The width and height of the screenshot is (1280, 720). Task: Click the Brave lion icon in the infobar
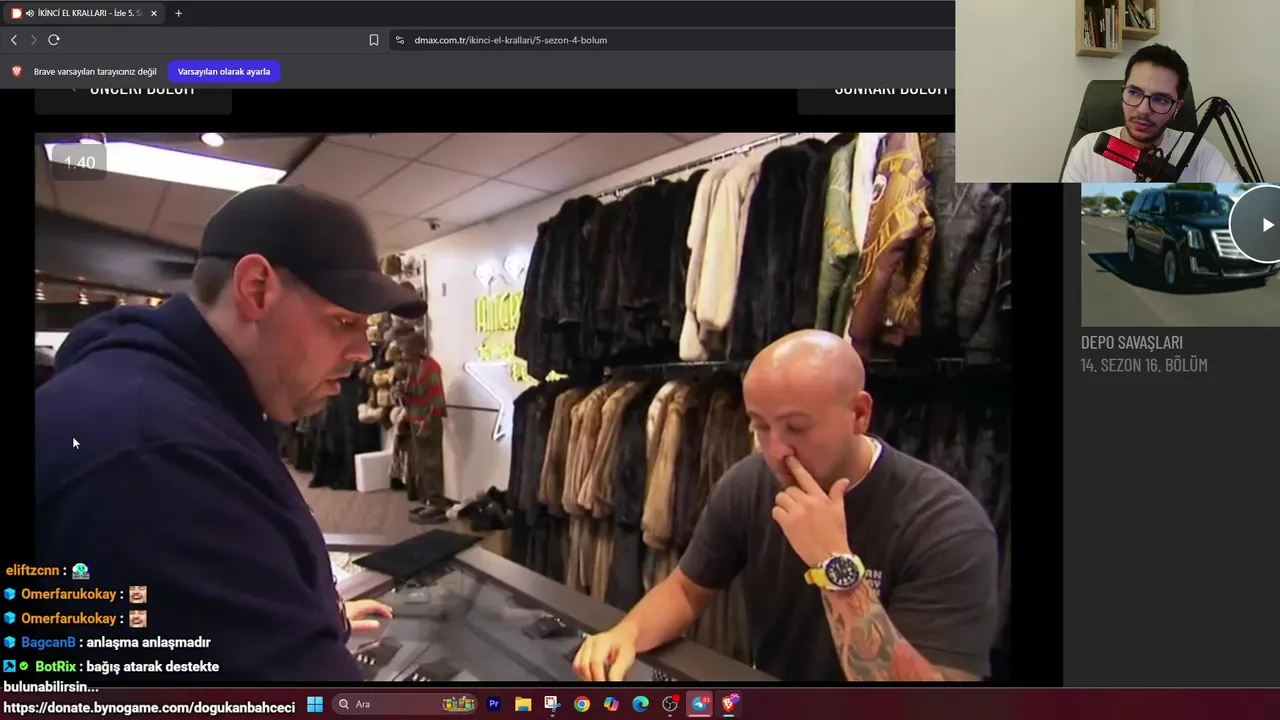tap(16, 72)
